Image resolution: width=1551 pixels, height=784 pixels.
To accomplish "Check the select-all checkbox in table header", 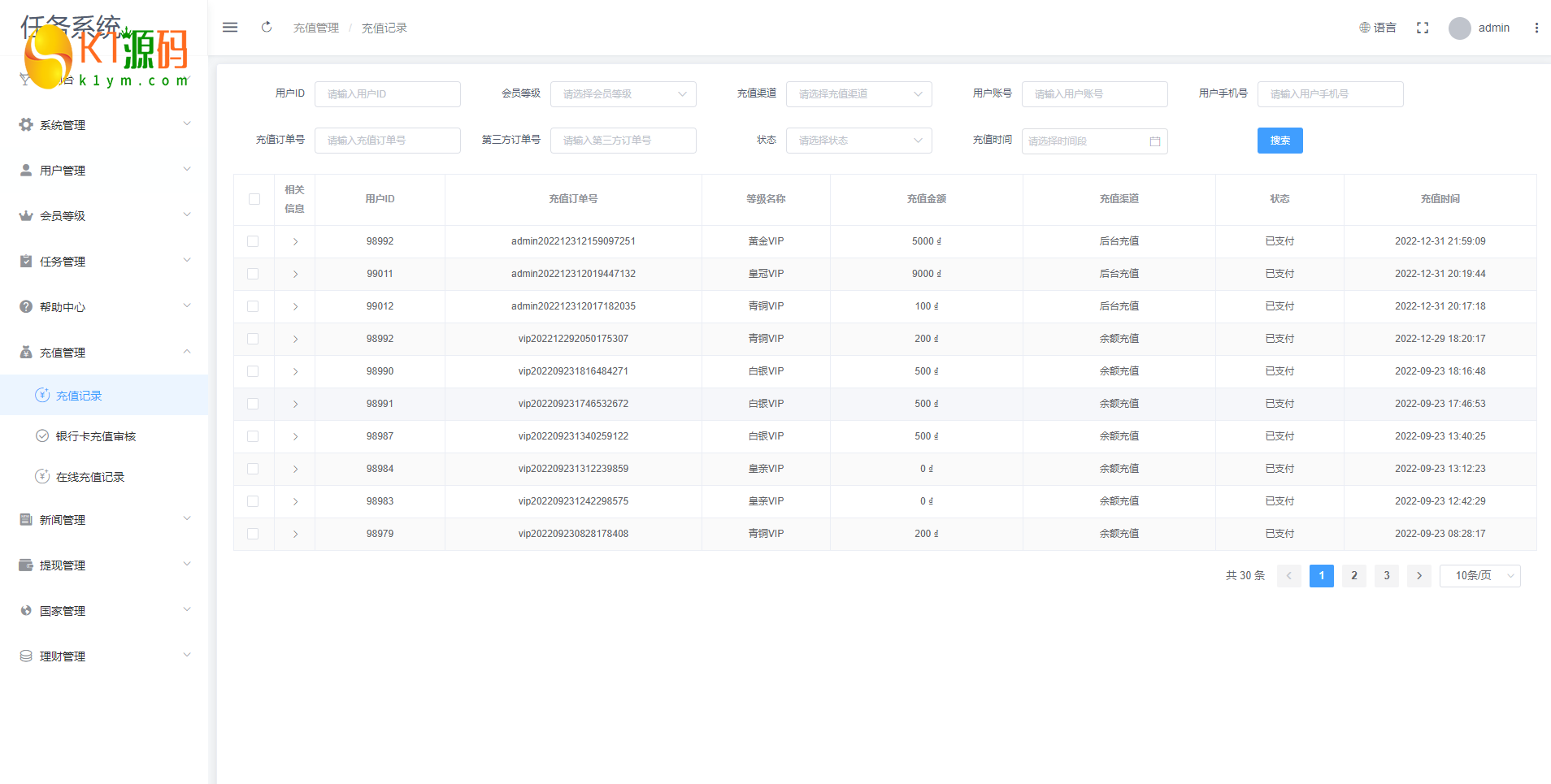I will [254, 199].
